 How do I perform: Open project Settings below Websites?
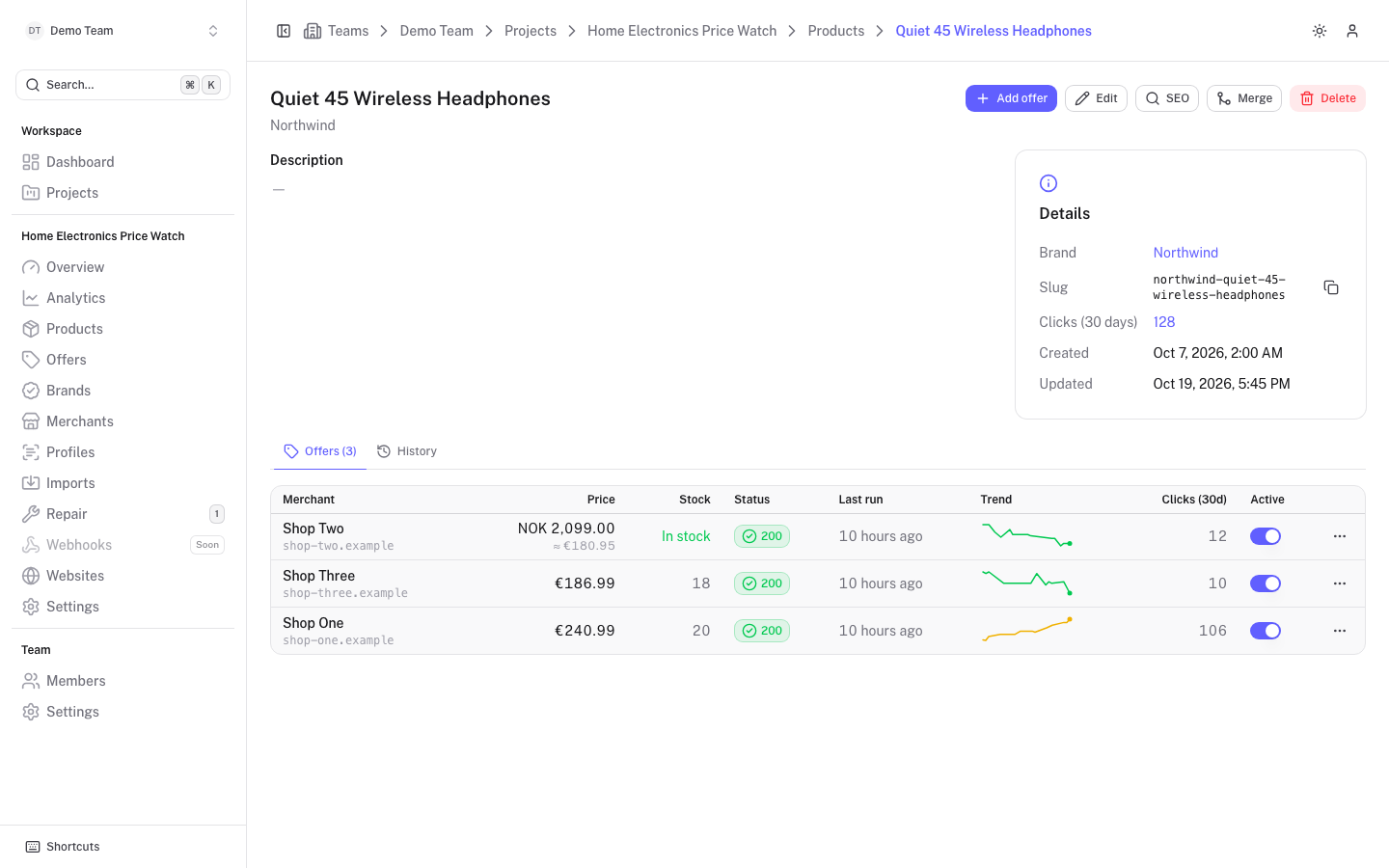point(123,607)
